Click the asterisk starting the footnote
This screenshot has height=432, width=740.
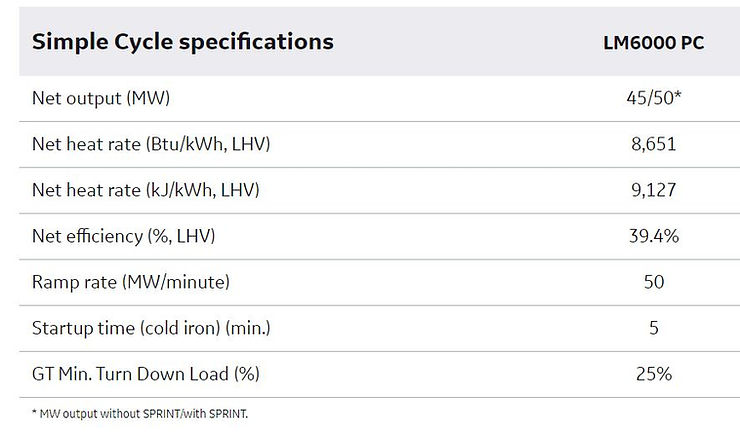click(35, 411)
